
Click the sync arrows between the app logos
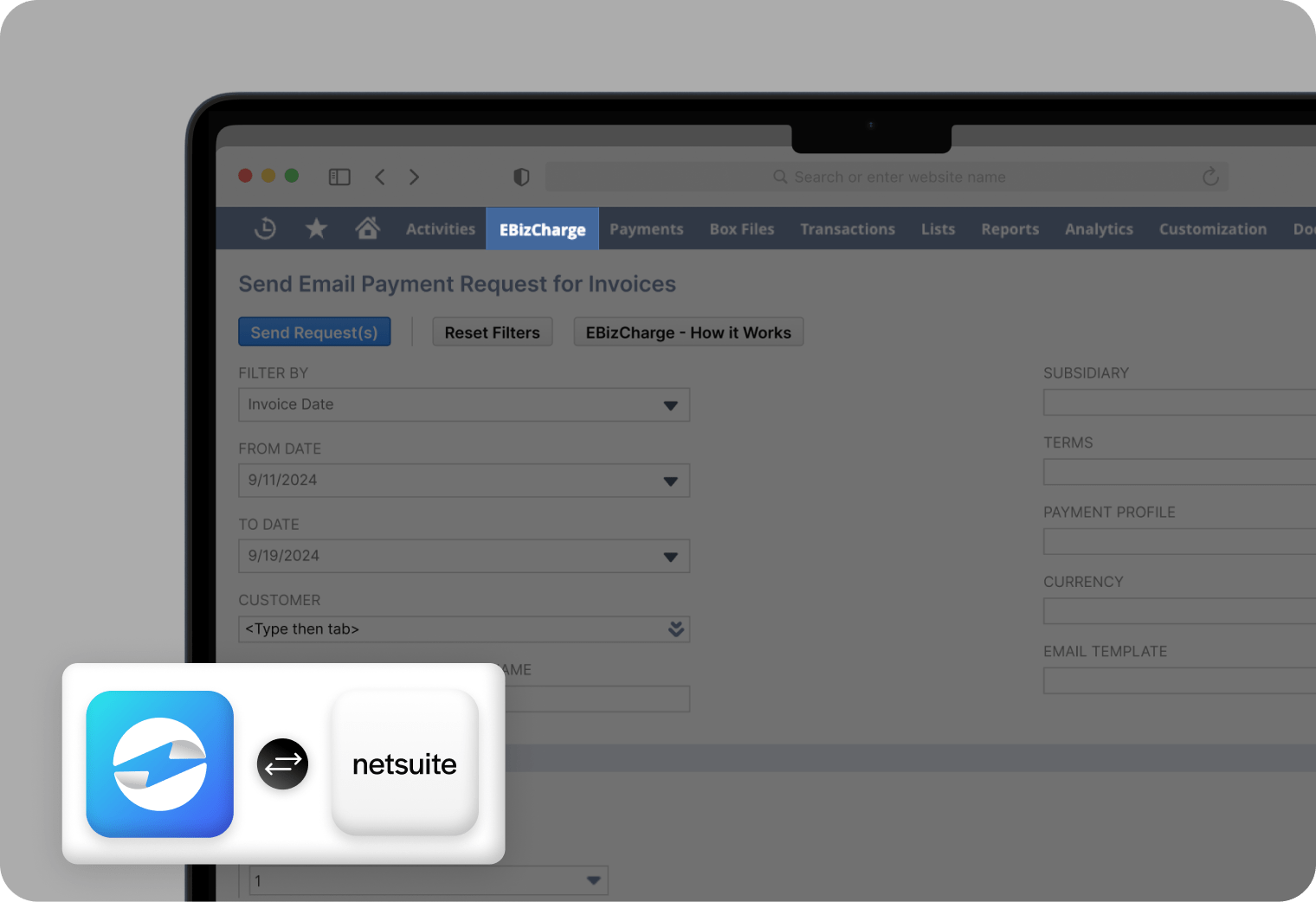[282, 763]
